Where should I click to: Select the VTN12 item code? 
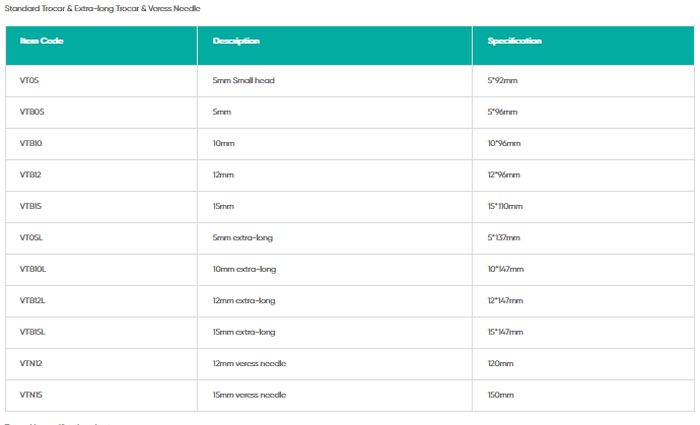click(31, 364)
